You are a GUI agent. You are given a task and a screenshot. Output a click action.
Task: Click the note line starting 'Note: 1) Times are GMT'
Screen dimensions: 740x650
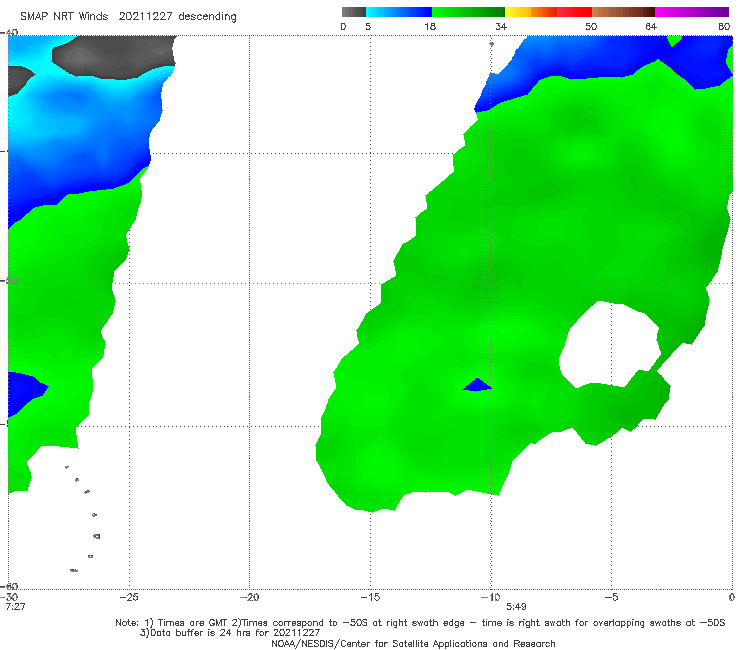point(420,623)
